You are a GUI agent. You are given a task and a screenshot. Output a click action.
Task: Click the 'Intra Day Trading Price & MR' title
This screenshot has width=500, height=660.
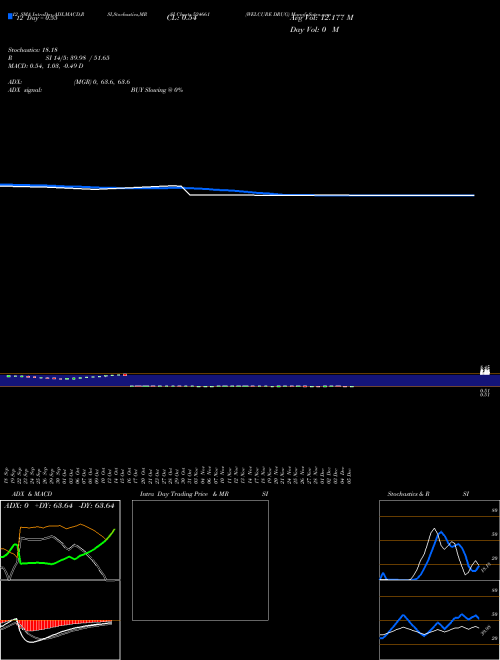pos(184,494)
